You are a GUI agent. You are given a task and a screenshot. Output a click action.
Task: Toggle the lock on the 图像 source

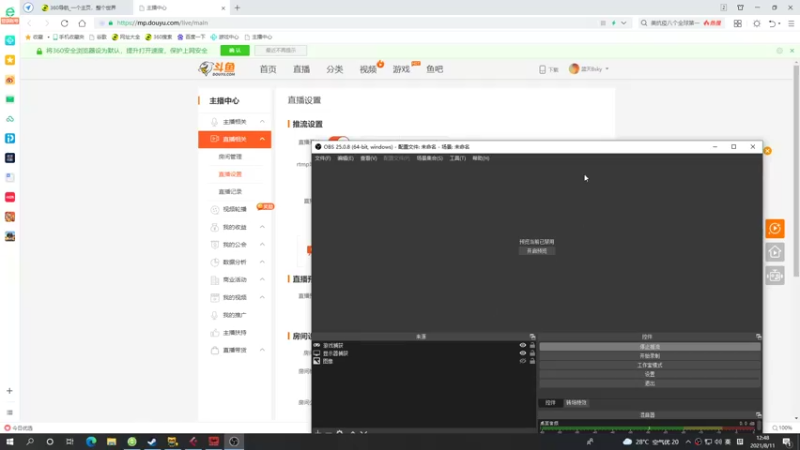532,361
